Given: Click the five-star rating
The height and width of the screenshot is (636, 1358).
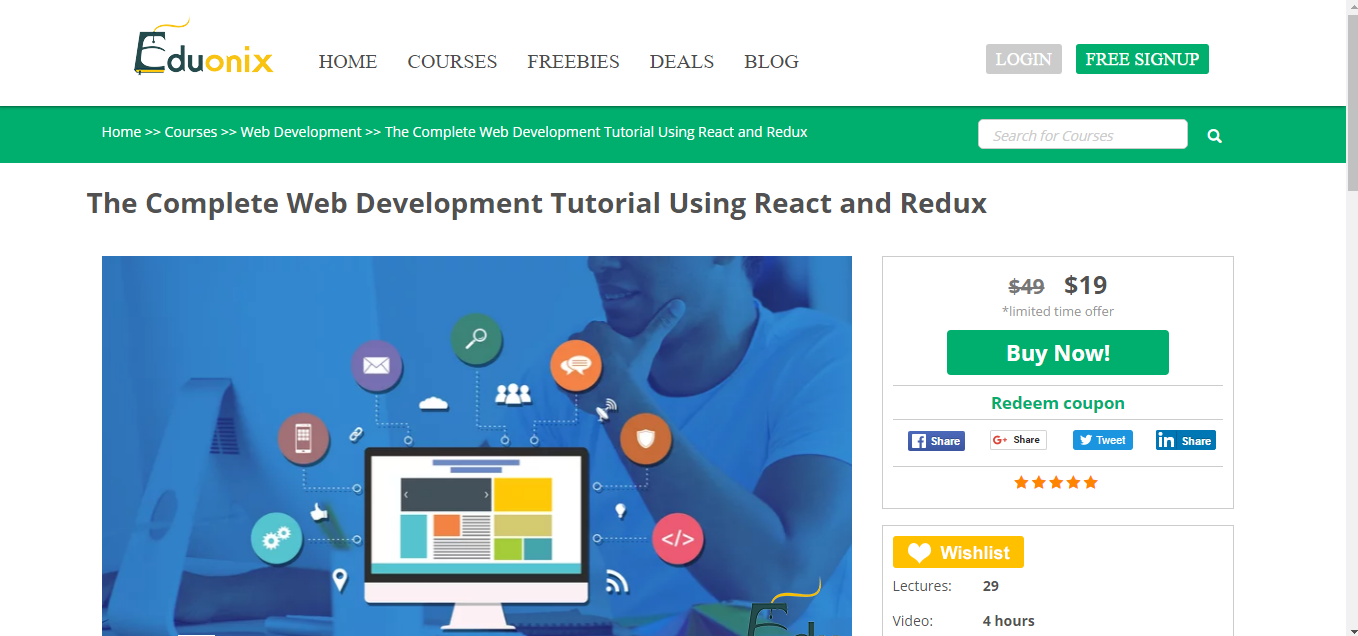Looking at the screenshot, I should tap(1056, 482).
